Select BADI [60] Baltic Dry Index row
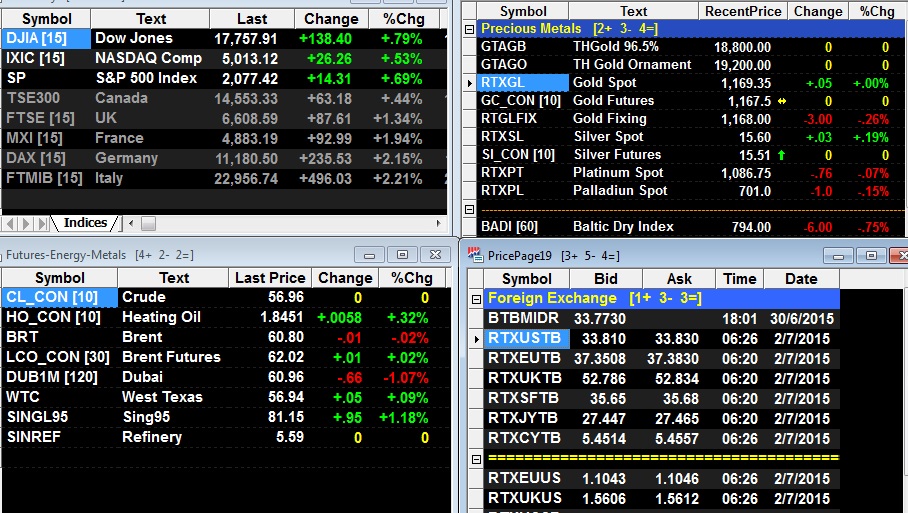 691,226
